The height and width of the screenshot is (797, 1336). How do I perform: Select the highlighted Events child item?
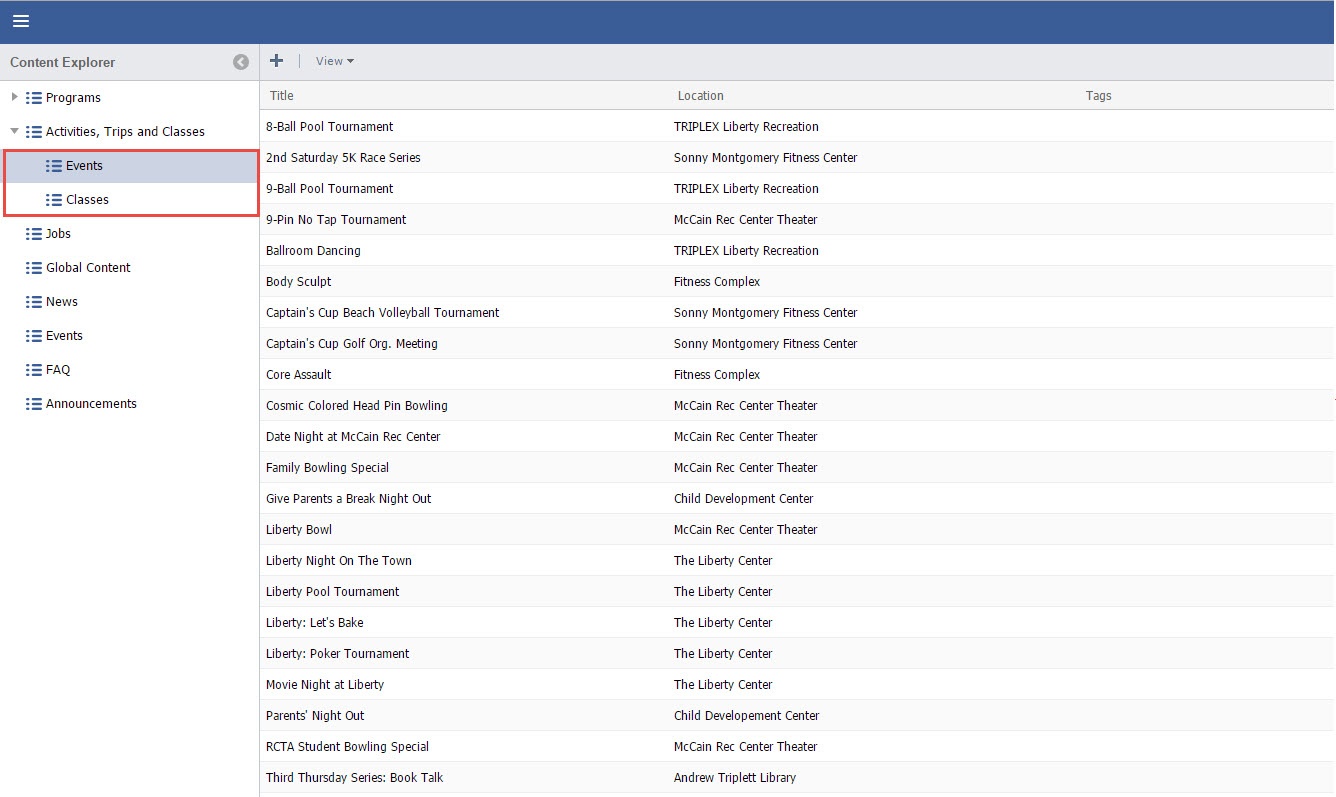click(84, 166)
